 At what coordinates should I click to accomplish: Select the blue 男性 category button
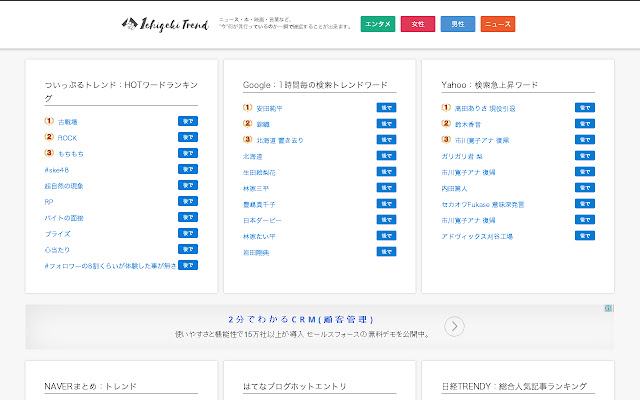pos(458,24)
